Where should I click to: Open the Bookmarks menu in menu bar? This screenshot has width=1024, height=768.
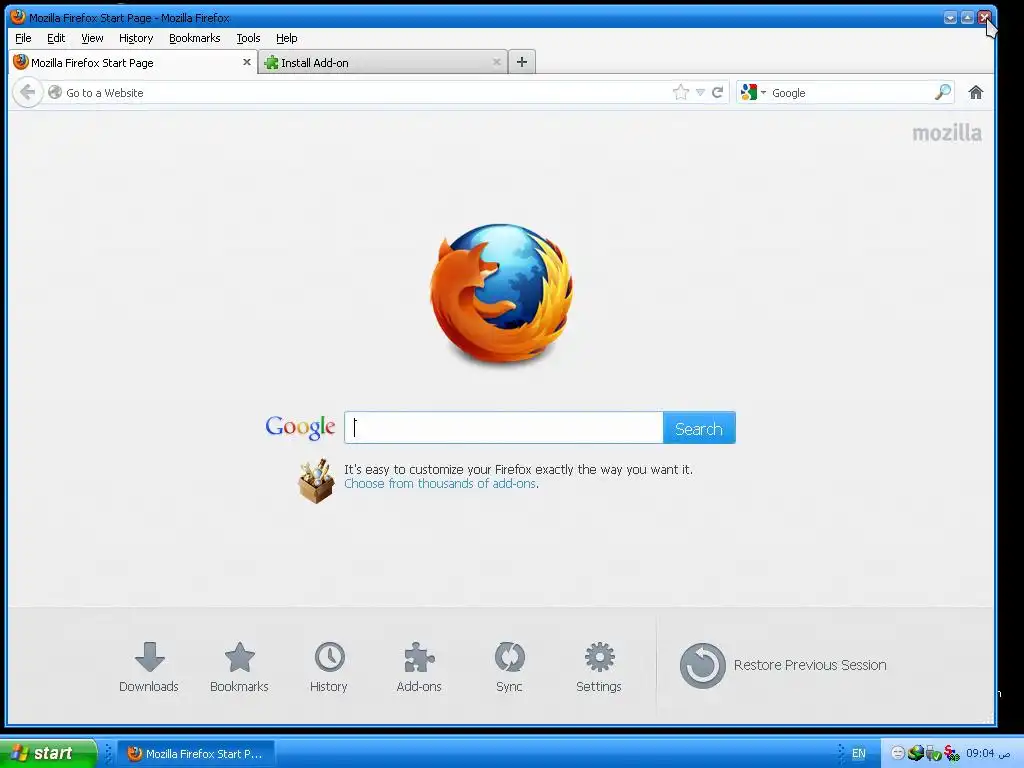(x=195, y=38)
